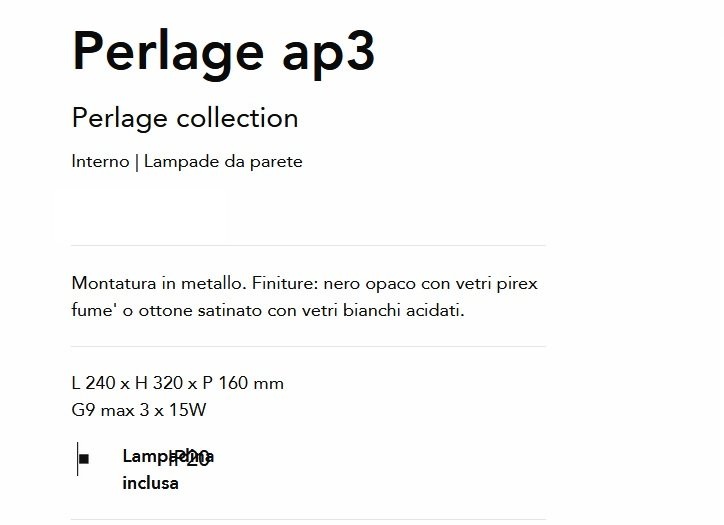The image size is (724, 525).
Task: Click the P 160 mm depth value
Action: click(x=243, y=383)
